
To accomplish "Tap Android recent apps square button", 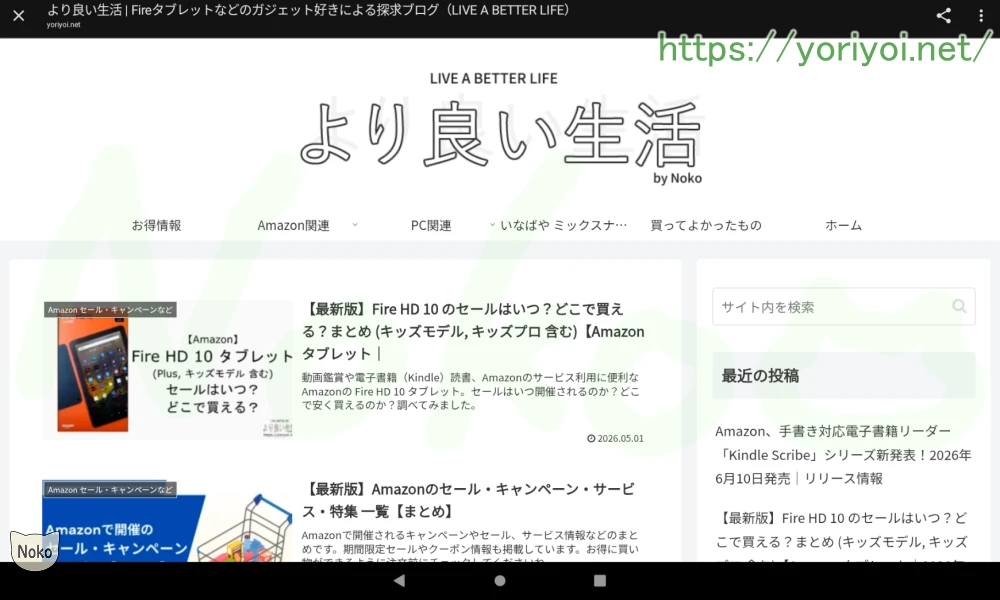I will 599,580.
